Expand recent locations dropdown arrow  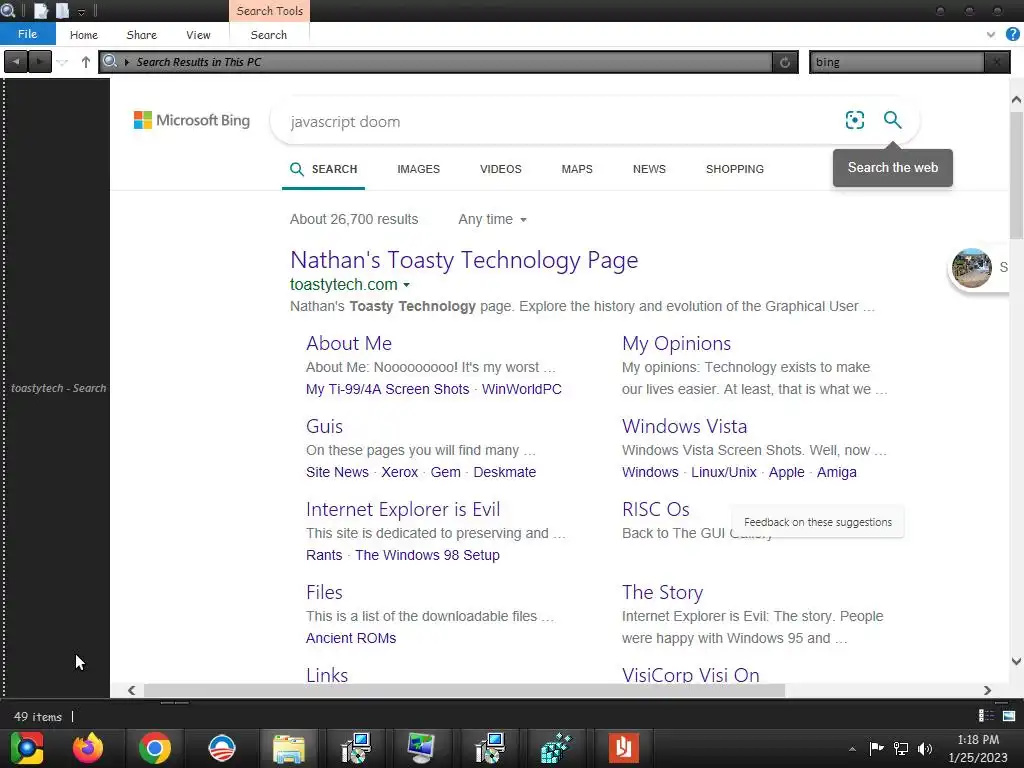[x=63, y=62]
